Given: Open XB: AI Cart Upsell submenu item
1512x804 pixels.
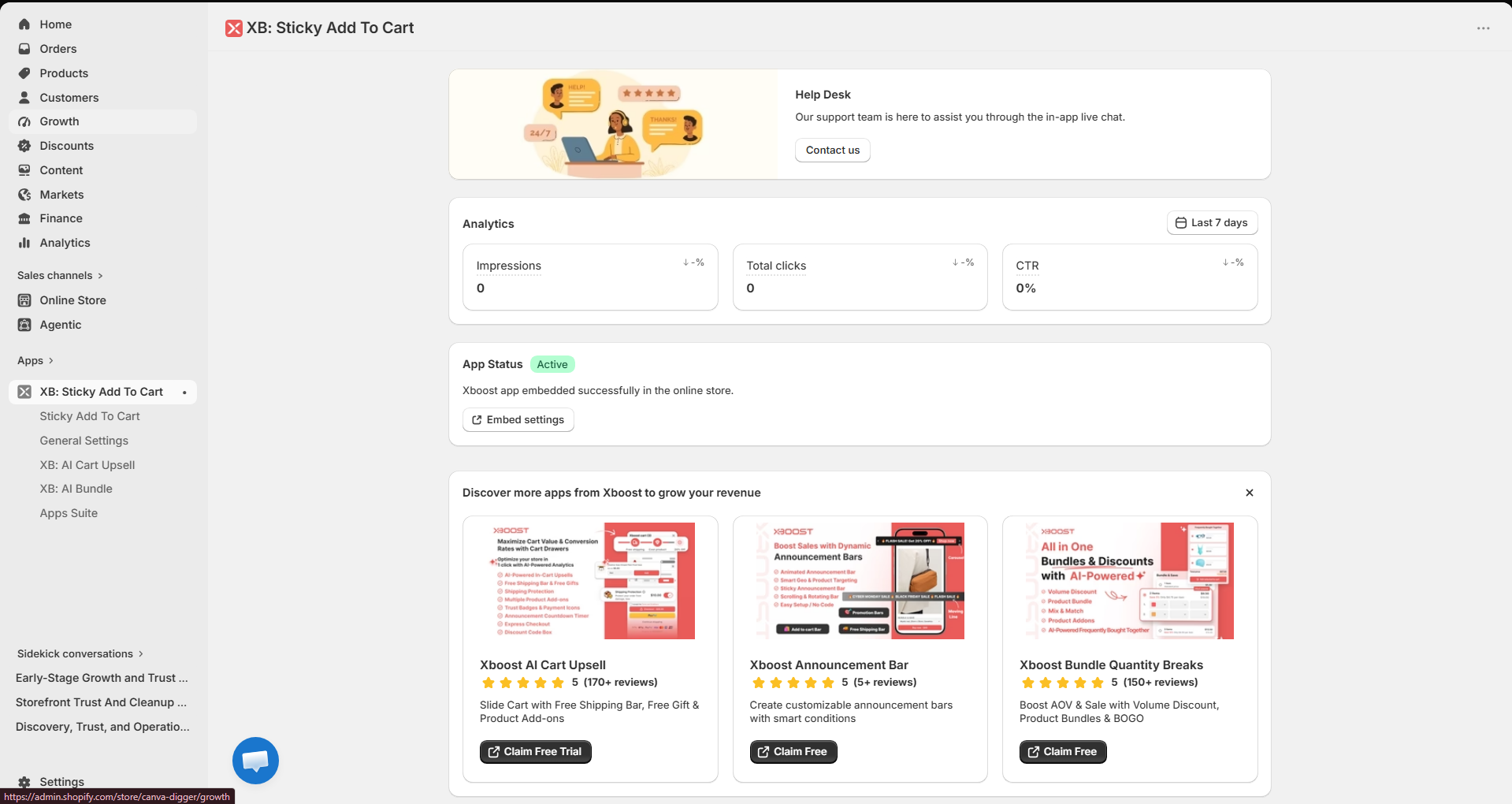Looking at the screenshot, I should tap(87, 465).
